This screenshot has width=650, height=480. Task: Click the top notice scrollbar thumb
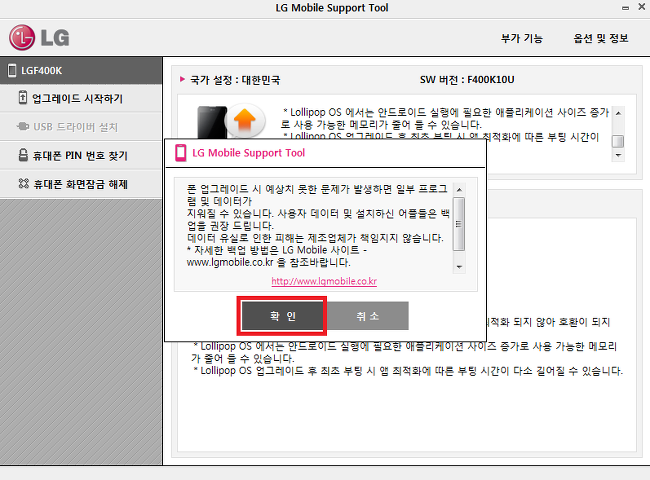tap(618, 141)
